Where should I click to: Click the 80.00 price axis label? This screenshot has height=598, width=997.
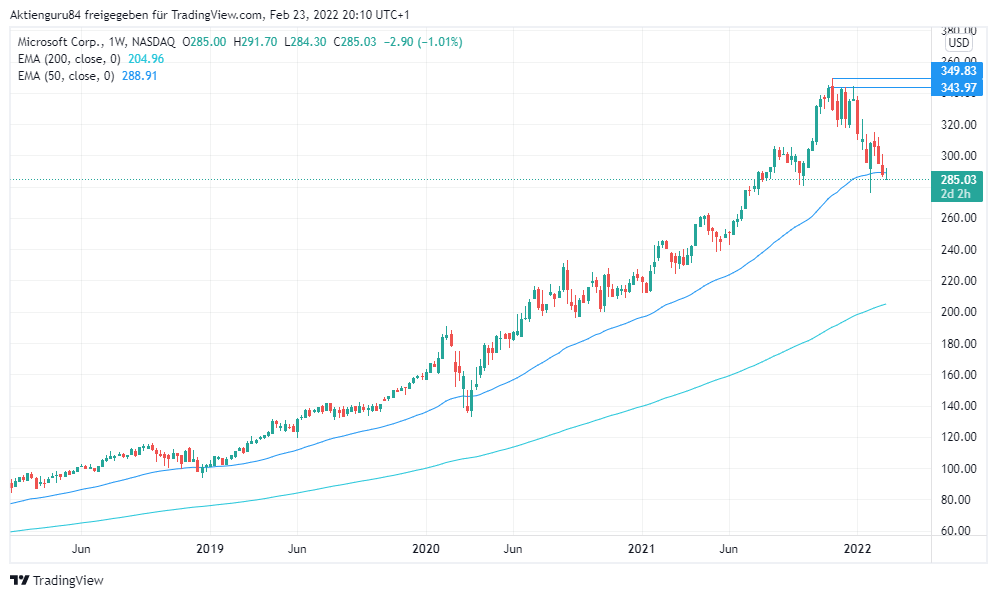958,500
